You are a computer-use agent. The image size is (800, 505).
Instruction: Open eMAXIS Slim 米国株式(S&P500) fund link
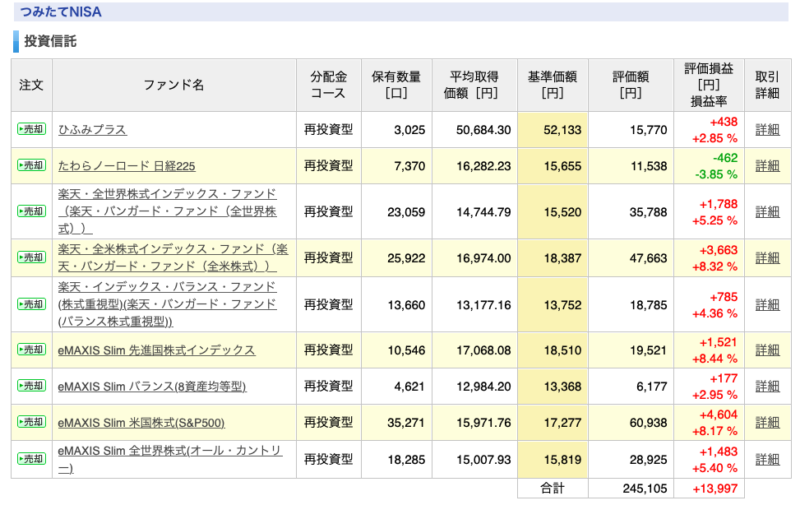pyautogui.click(x=141, y=423)
